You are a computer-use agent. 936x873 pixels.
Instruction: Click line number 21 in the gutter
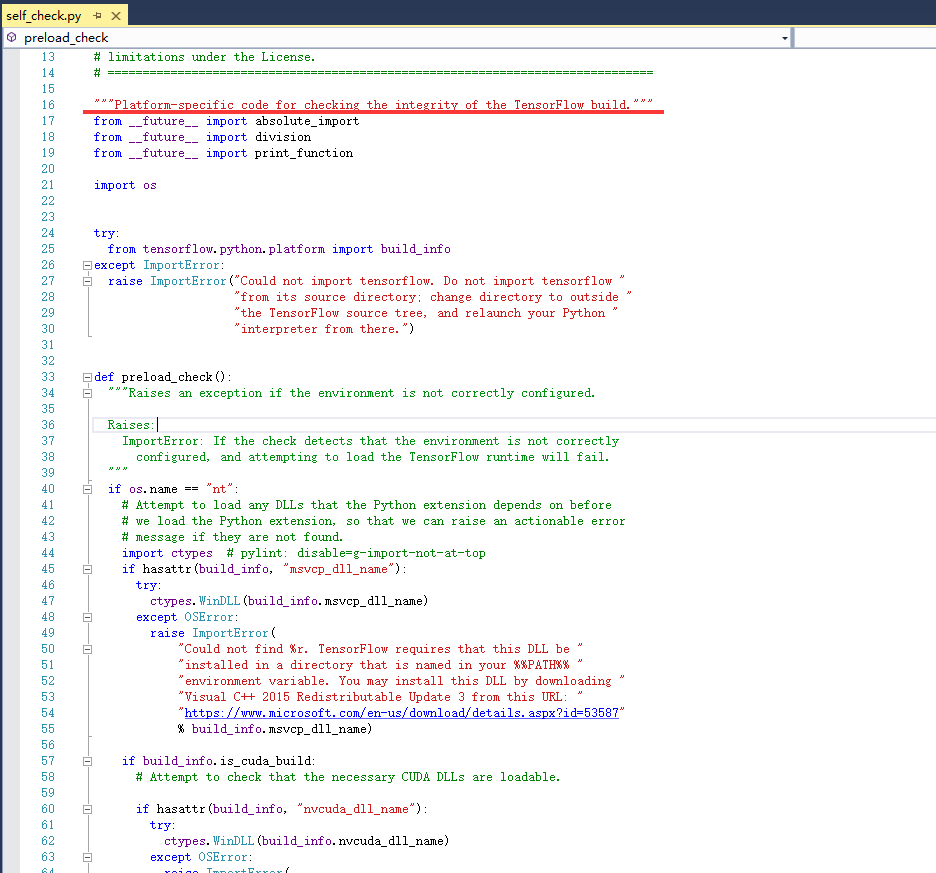tap(48, 185)
